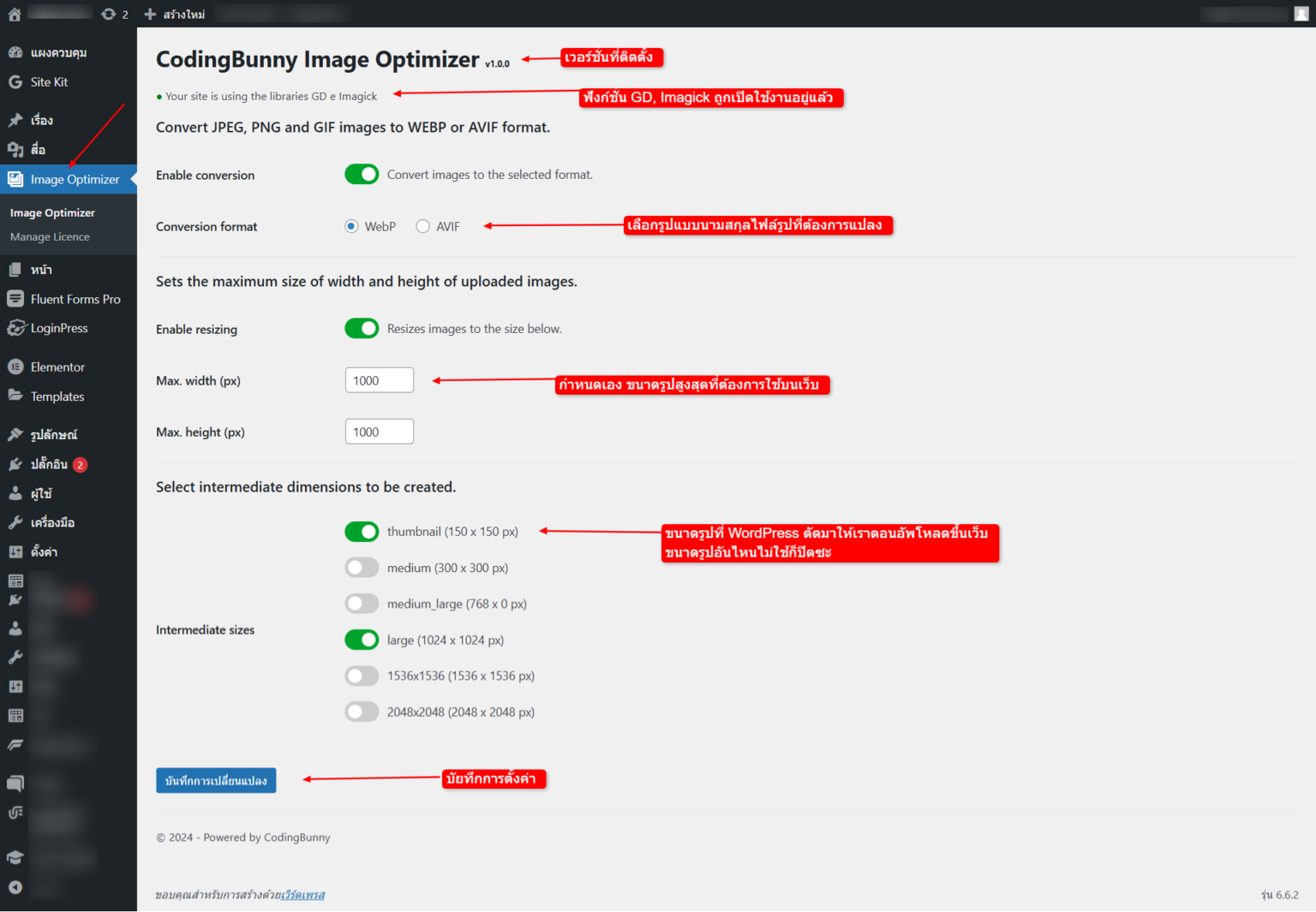
Task: Open the Fluent Forms Pro icon
Action: pyautogui.click(x=15, y=299)
